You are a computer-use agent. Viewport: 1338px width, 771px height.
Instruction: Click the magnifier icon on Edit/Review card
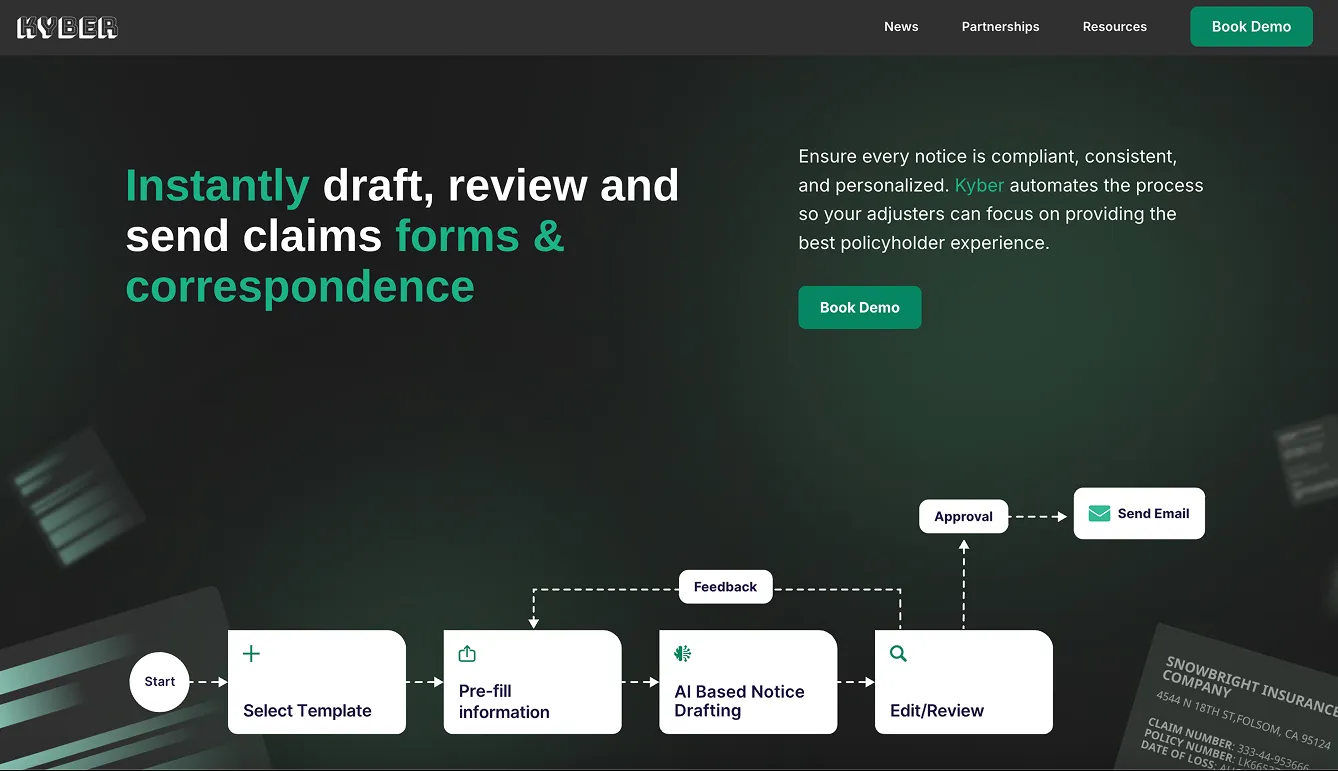point(898,654)
